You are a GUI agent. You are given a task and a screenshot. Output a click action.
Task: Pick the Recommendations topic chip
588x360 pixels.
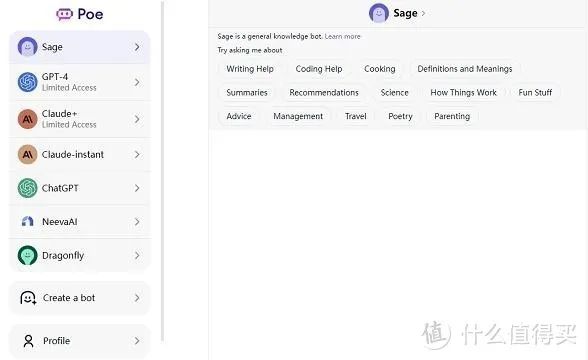pos(324,93)
